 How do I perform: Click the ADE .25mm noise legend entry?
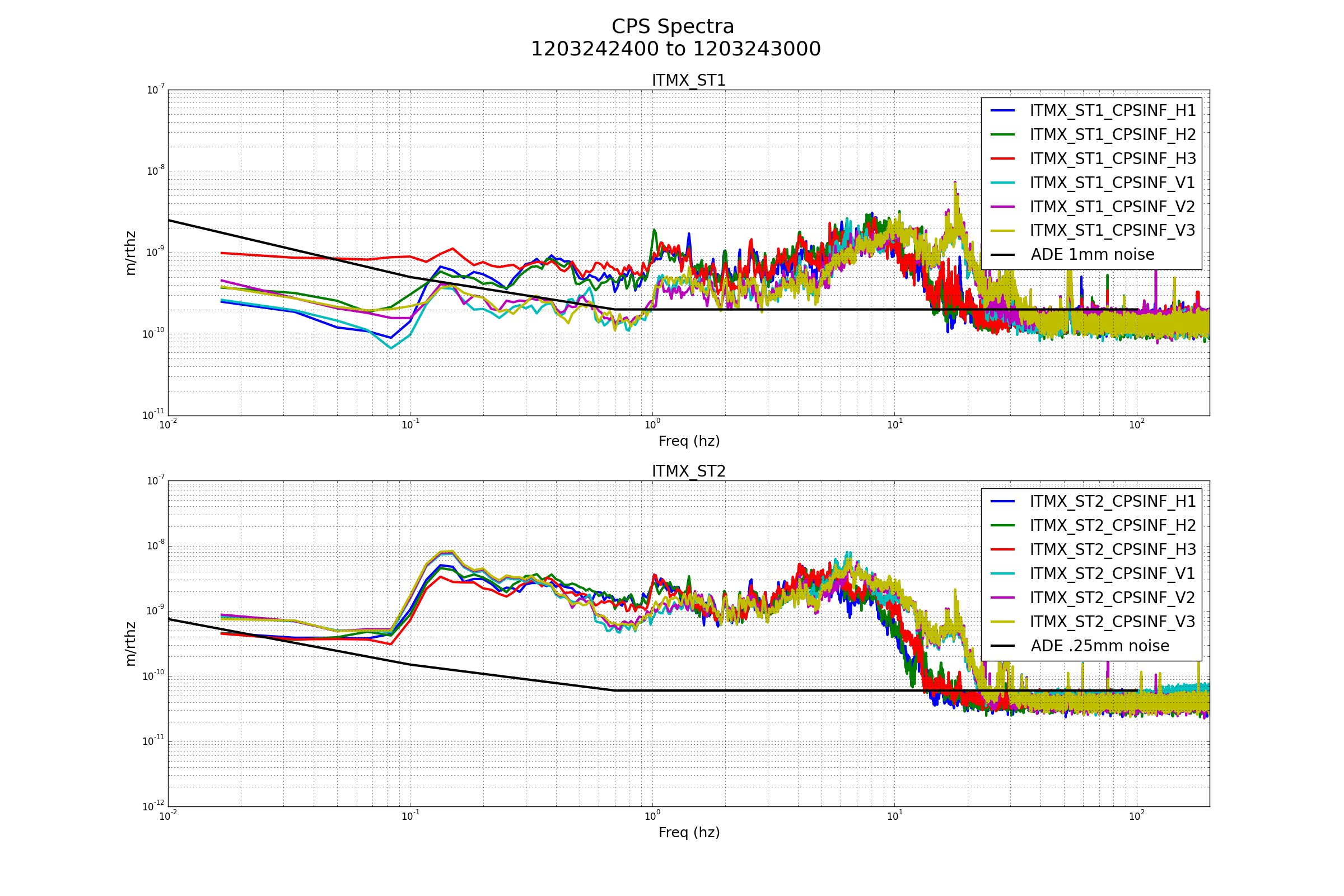tap(1099, 646)
